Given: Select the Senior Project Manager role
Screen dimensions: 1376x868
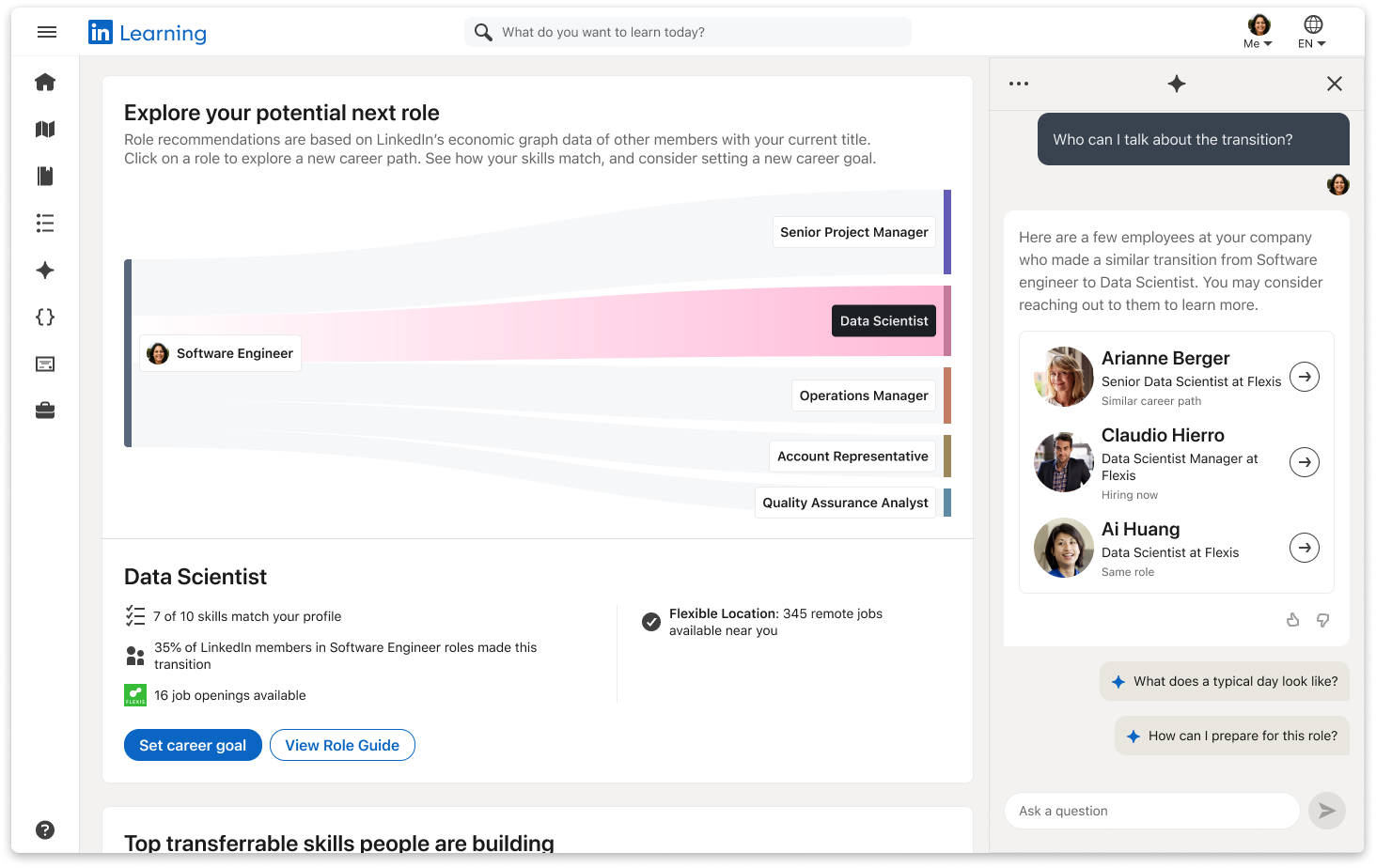Looking at the screenshot, I should tap(853, 232).
